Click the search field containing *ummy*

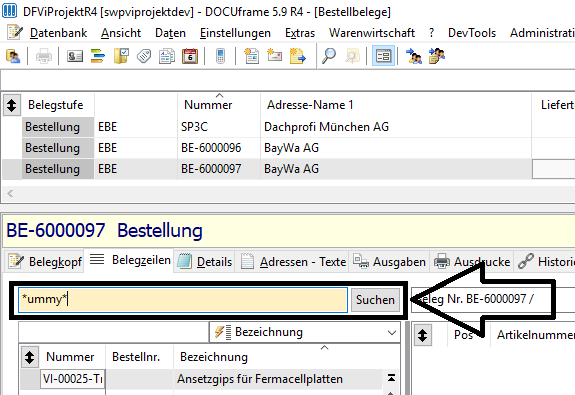pyautogui.click(x=183, y=300)
